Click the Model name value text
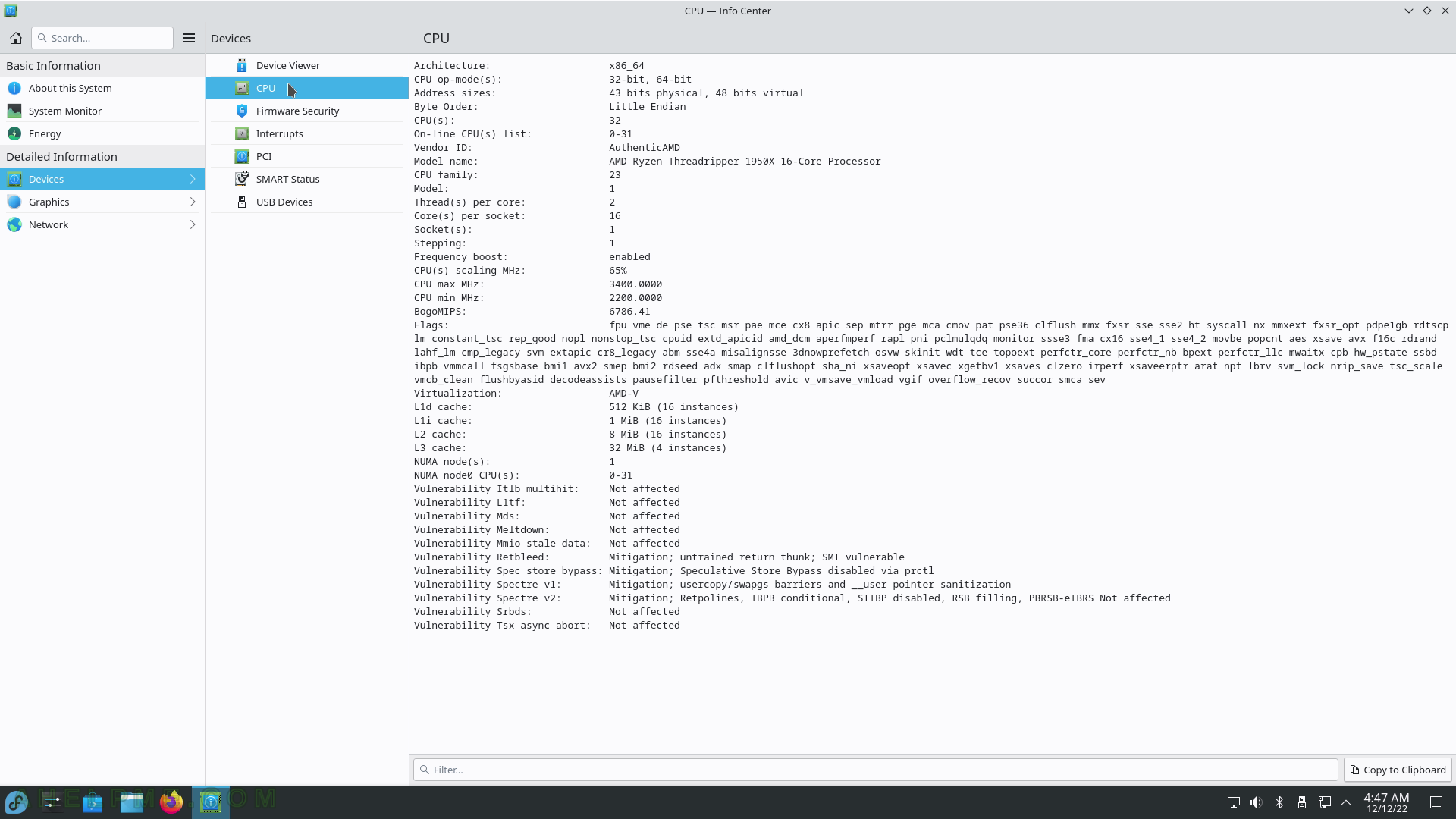 pos(745,161)
